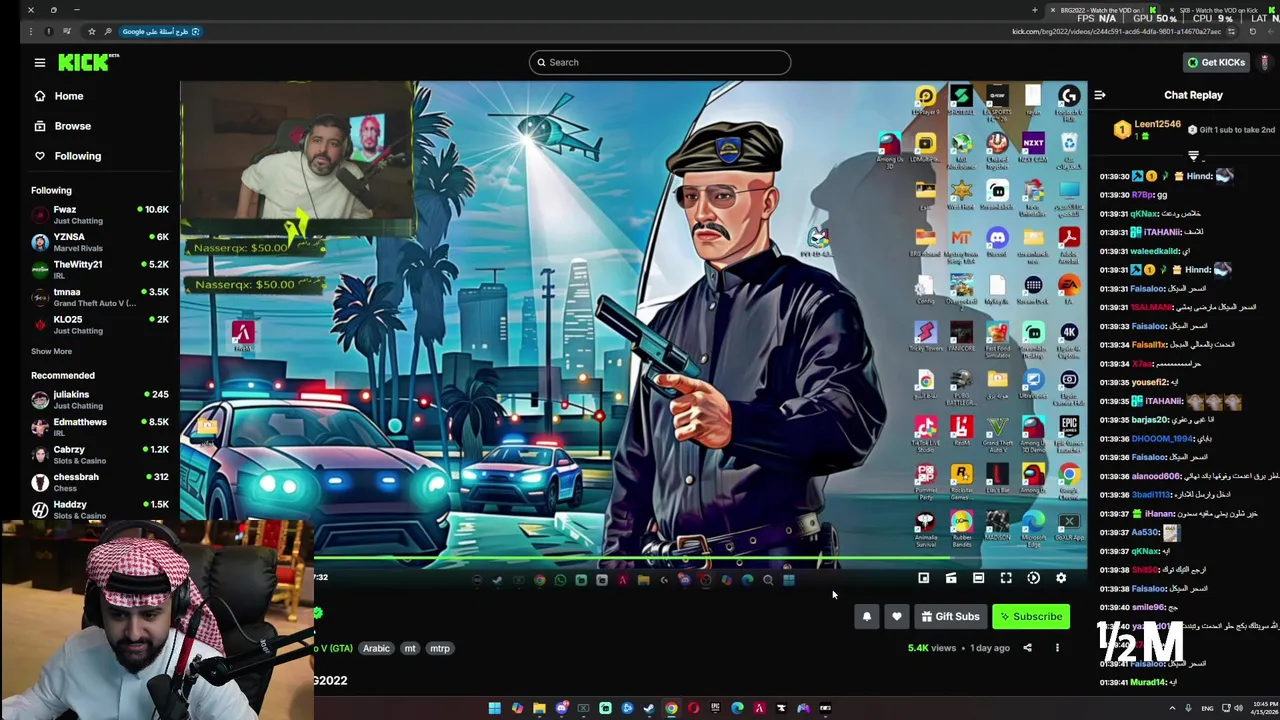1280x720 pixels.
Task: Click the green Subscribe button
Action: [x=1031, y=617]
